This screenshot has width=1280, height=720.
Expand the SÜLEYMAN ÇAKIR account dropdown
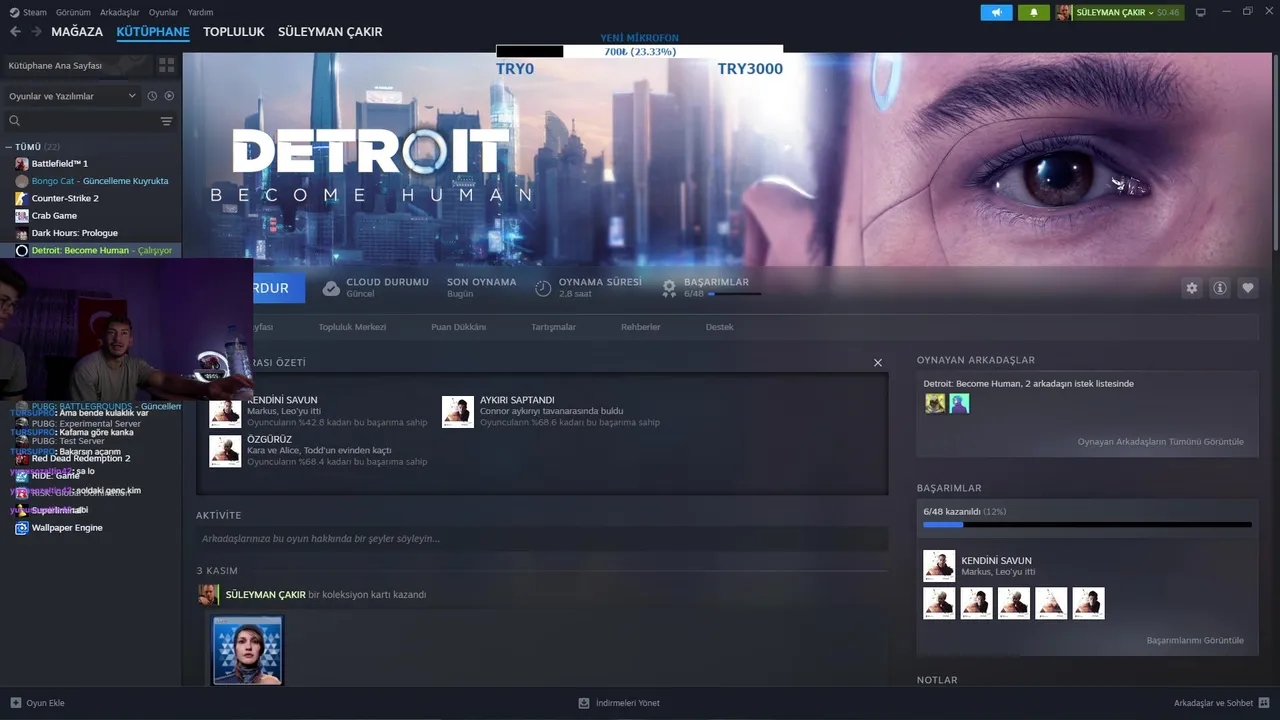[x=1151, y=13]
